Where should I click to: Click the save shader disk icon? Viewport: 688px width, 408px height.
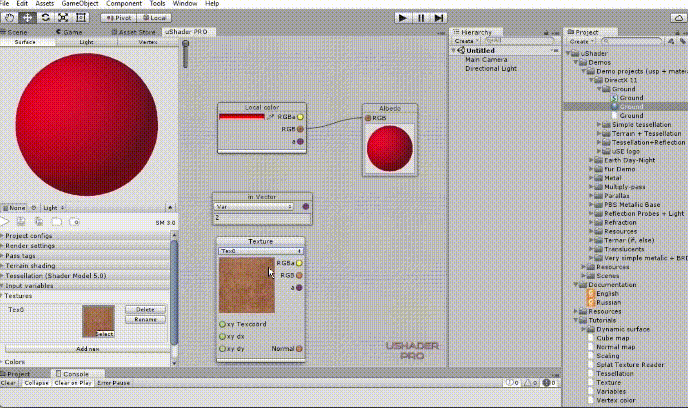pos(21,222)
